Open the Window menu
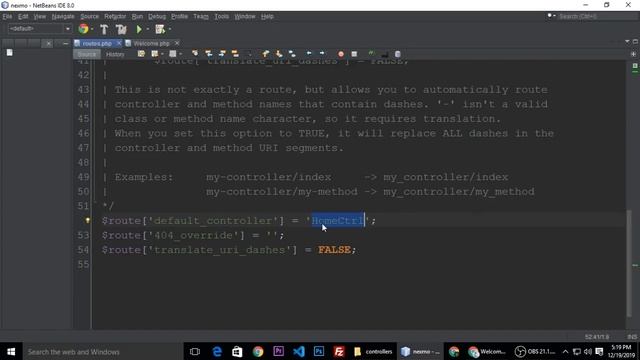 click(244, 17)
